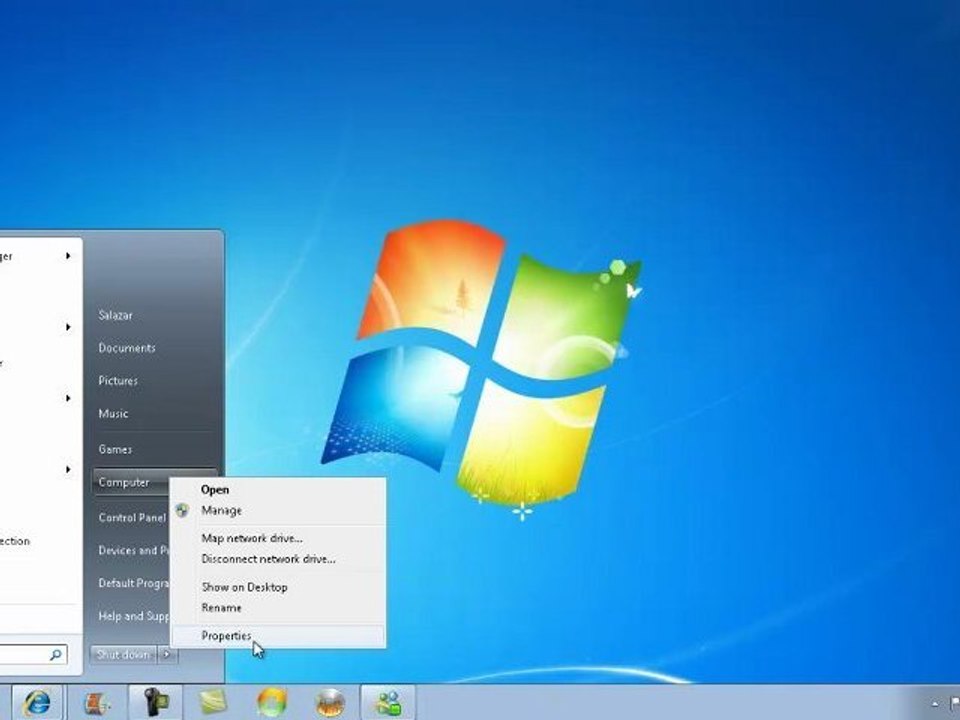Click the Shut down button
Screen dimensions: 960x720
[x=123, y=654]
